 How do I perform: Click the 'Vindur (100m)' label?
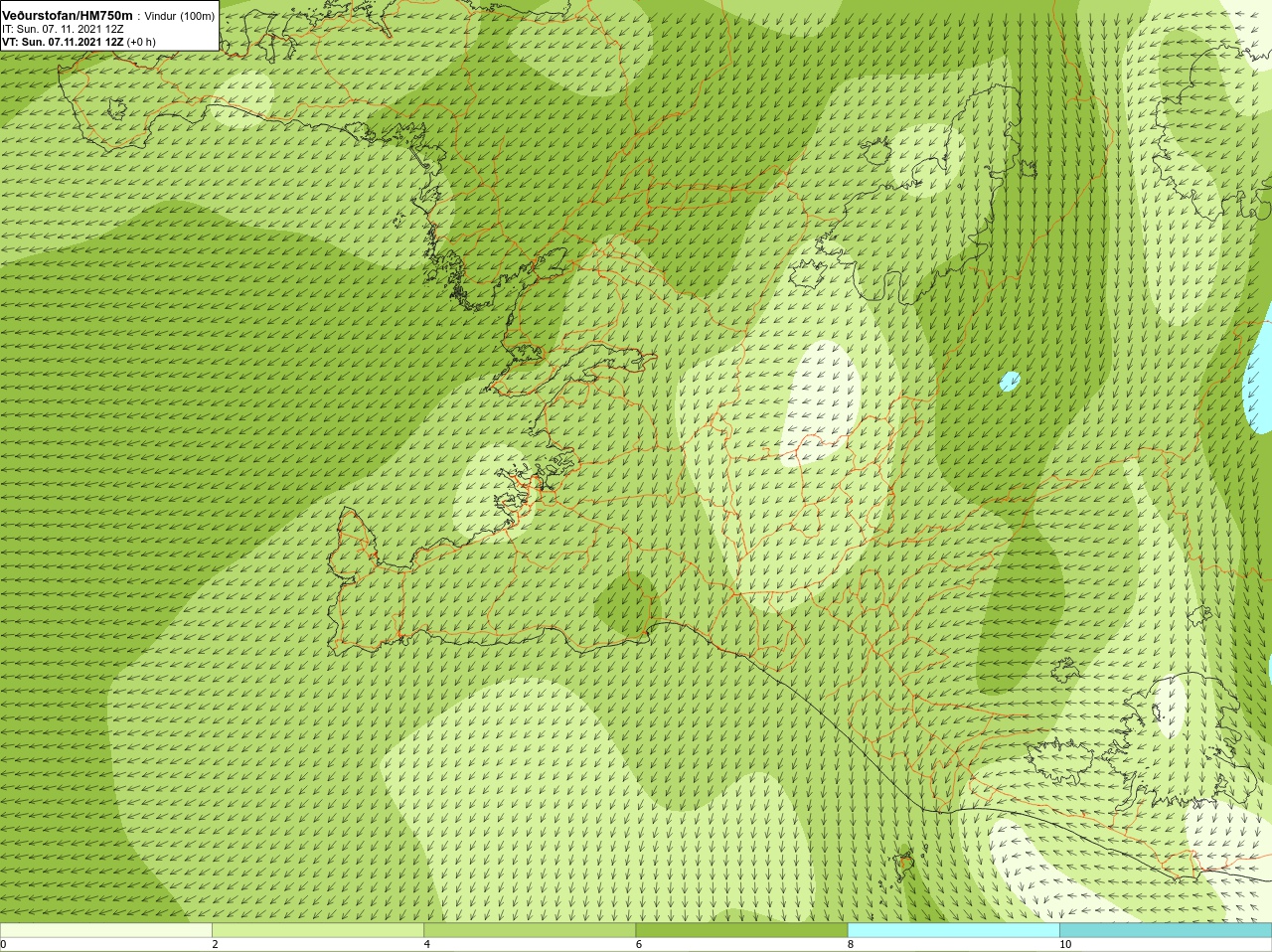click(x=179, y=16)
